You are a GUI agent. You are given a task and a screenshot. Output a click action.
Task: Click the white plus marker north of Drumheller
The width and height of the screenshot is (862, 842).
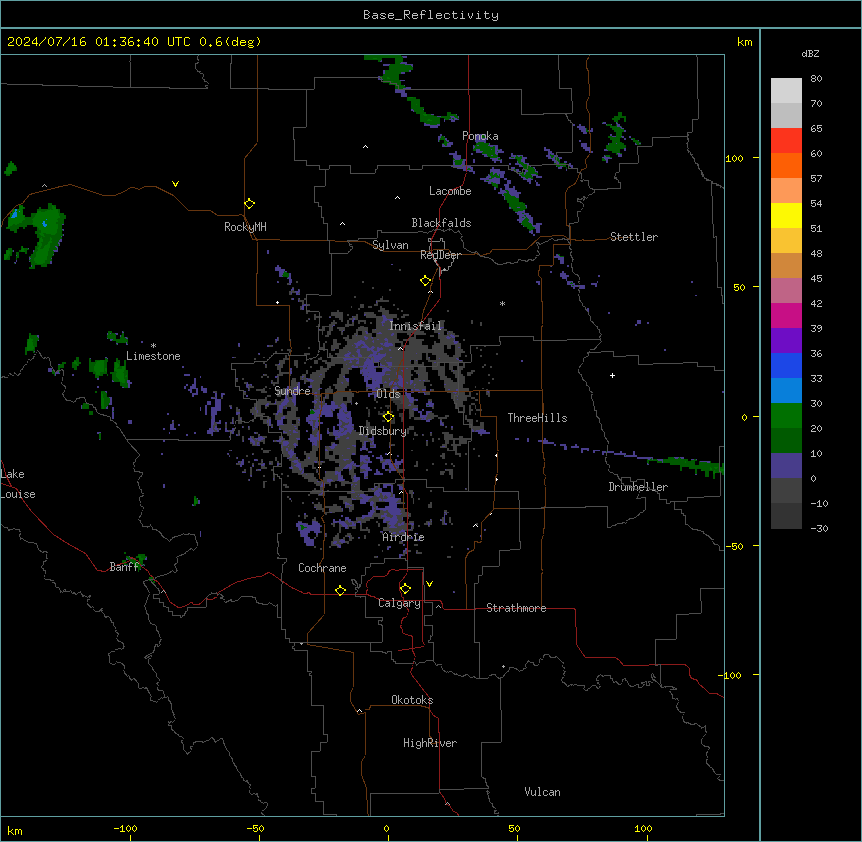[612, 375]
